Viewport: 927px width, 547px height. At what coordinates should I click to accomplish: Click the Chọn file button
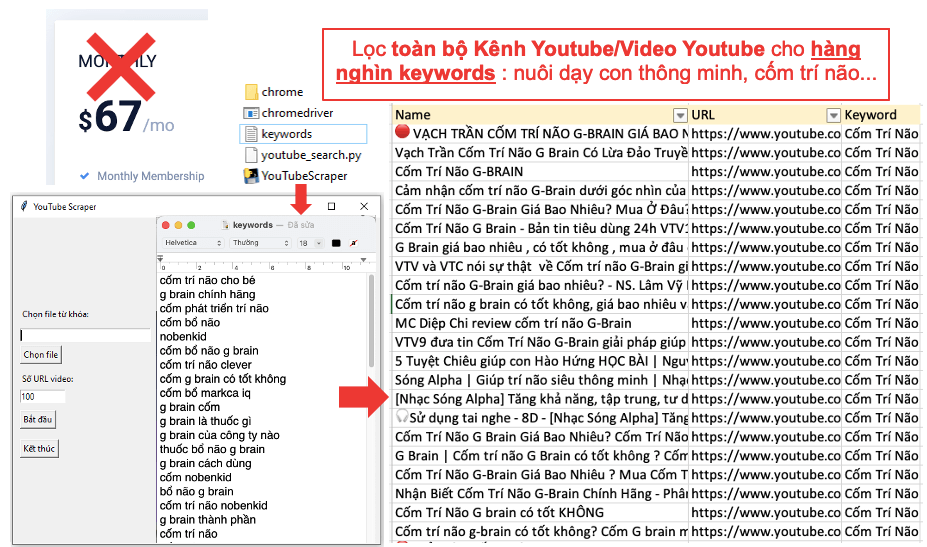41,355
